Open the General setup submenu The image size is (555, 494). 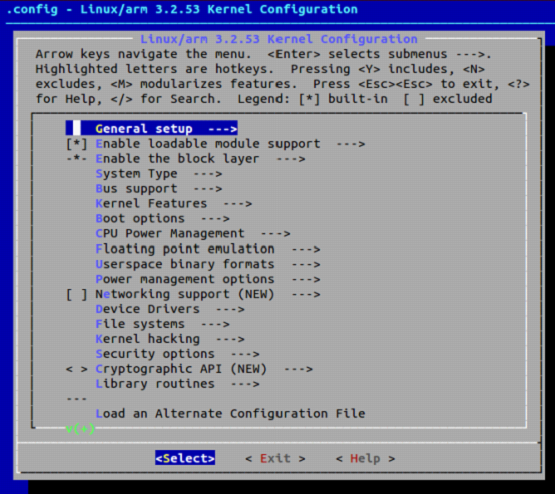pos(151,128)
